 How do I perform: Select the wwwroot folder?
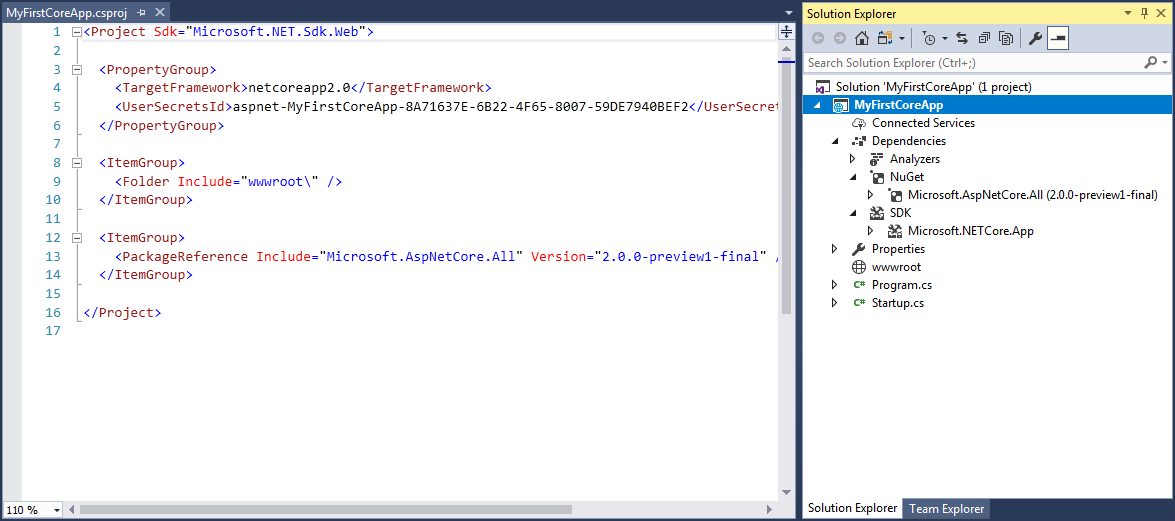(x=896, y=267)
